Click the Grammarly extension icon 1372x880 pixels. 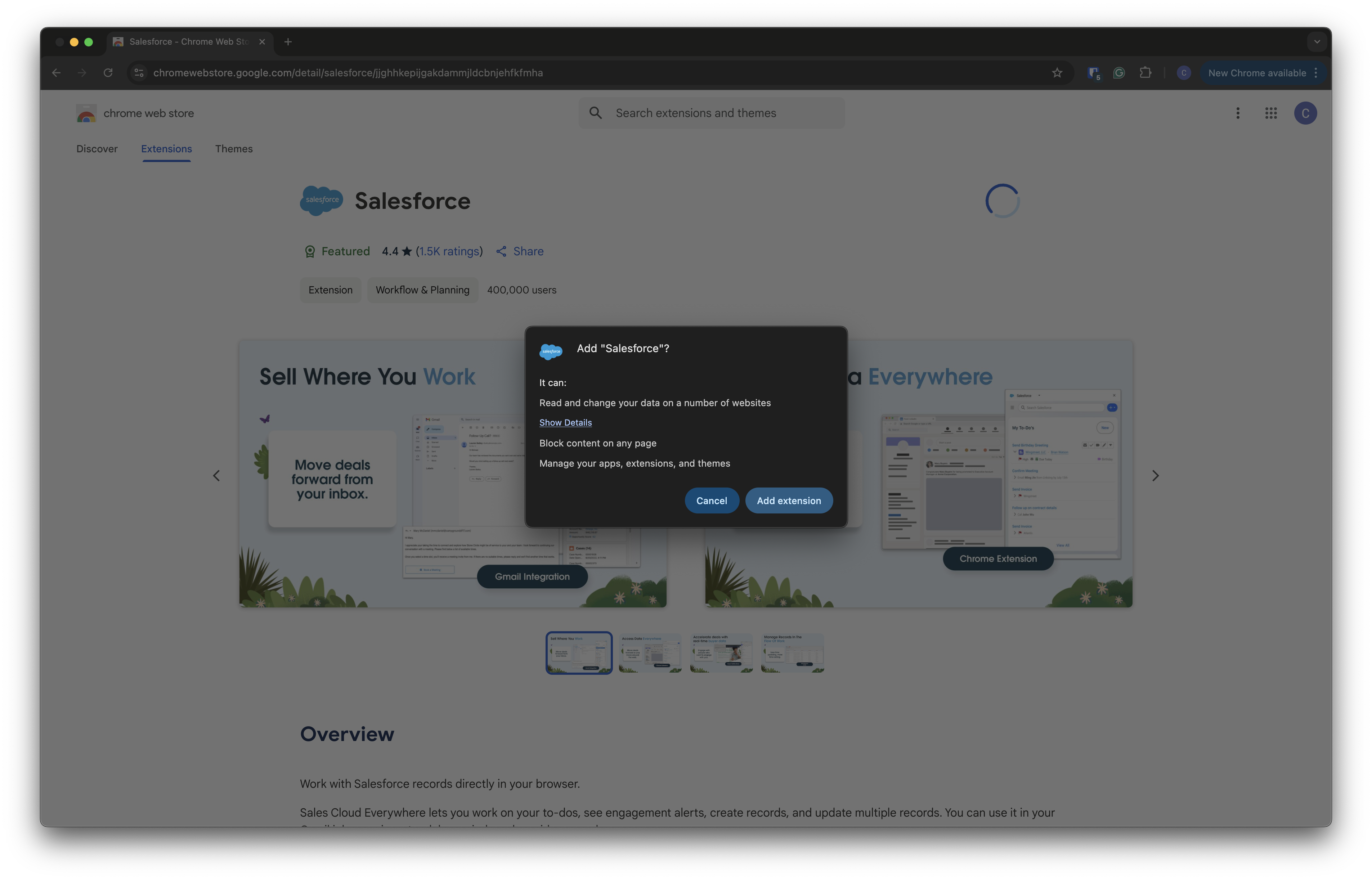(1119, 73)
